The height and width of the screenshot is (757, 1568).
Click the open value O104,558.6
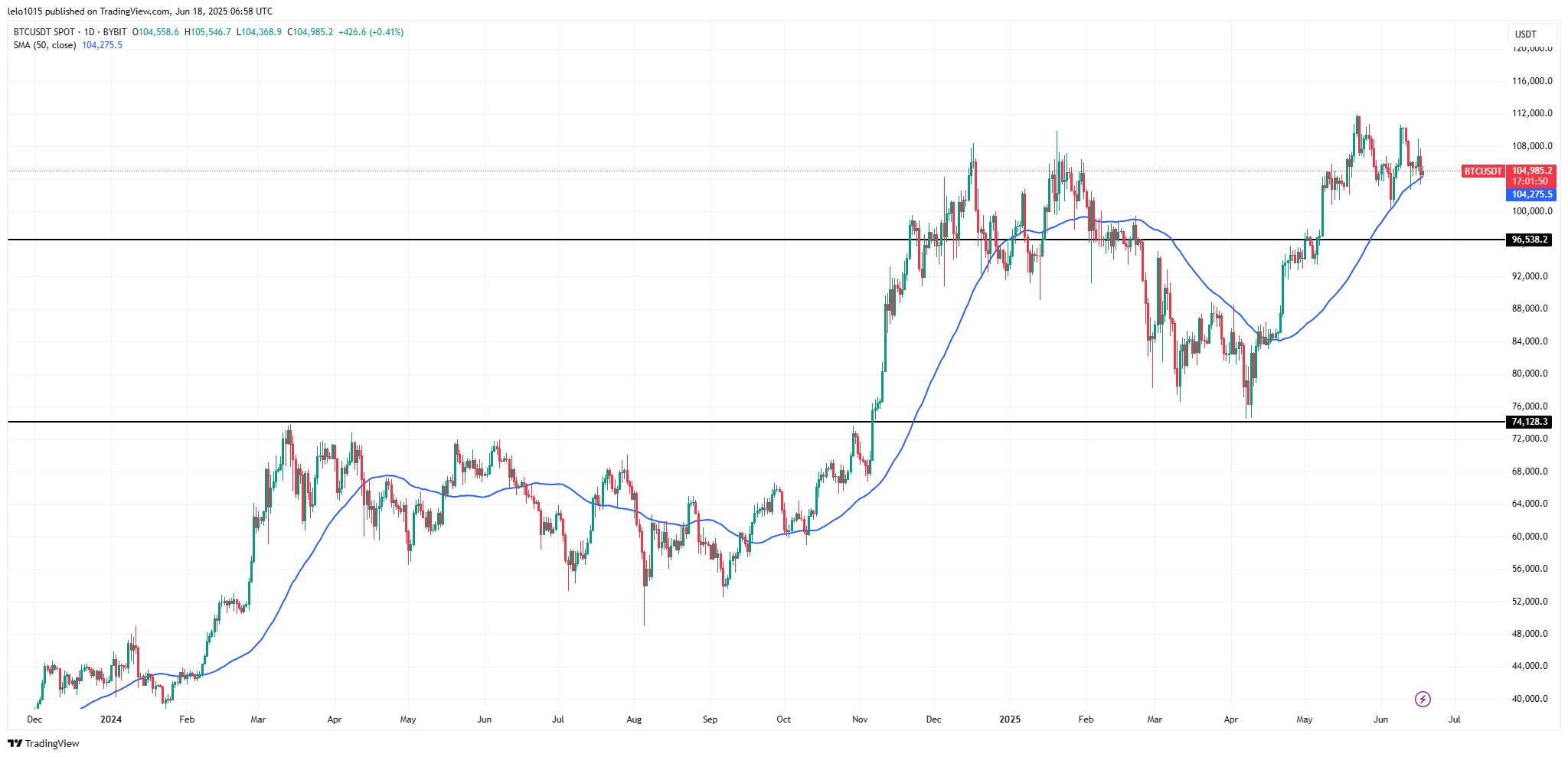coord(155,32)
